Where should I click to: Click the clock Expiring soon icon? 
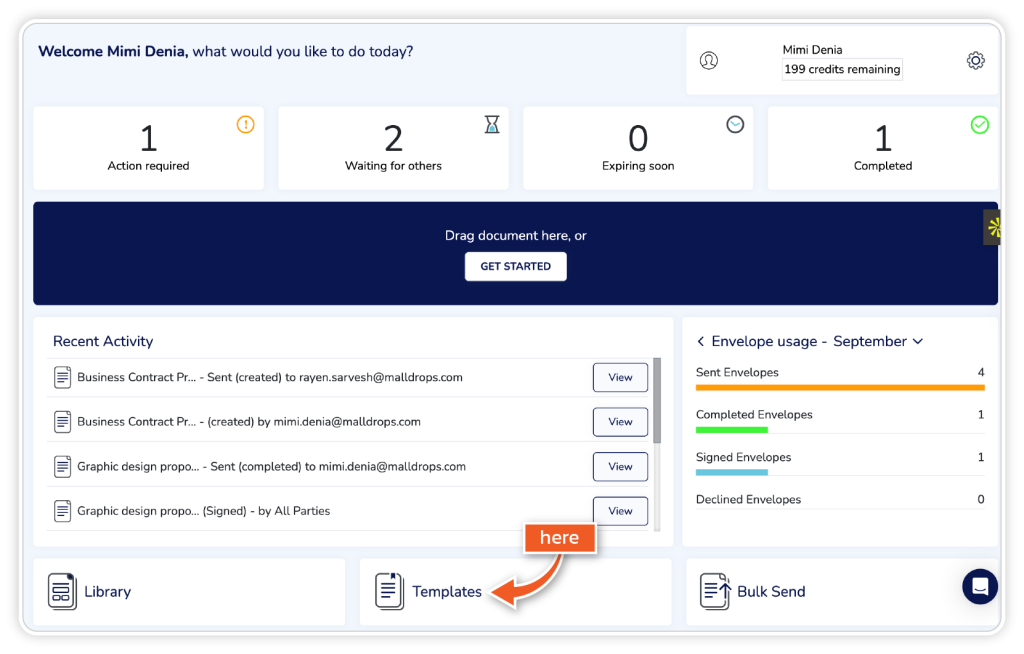click(735, 125)
